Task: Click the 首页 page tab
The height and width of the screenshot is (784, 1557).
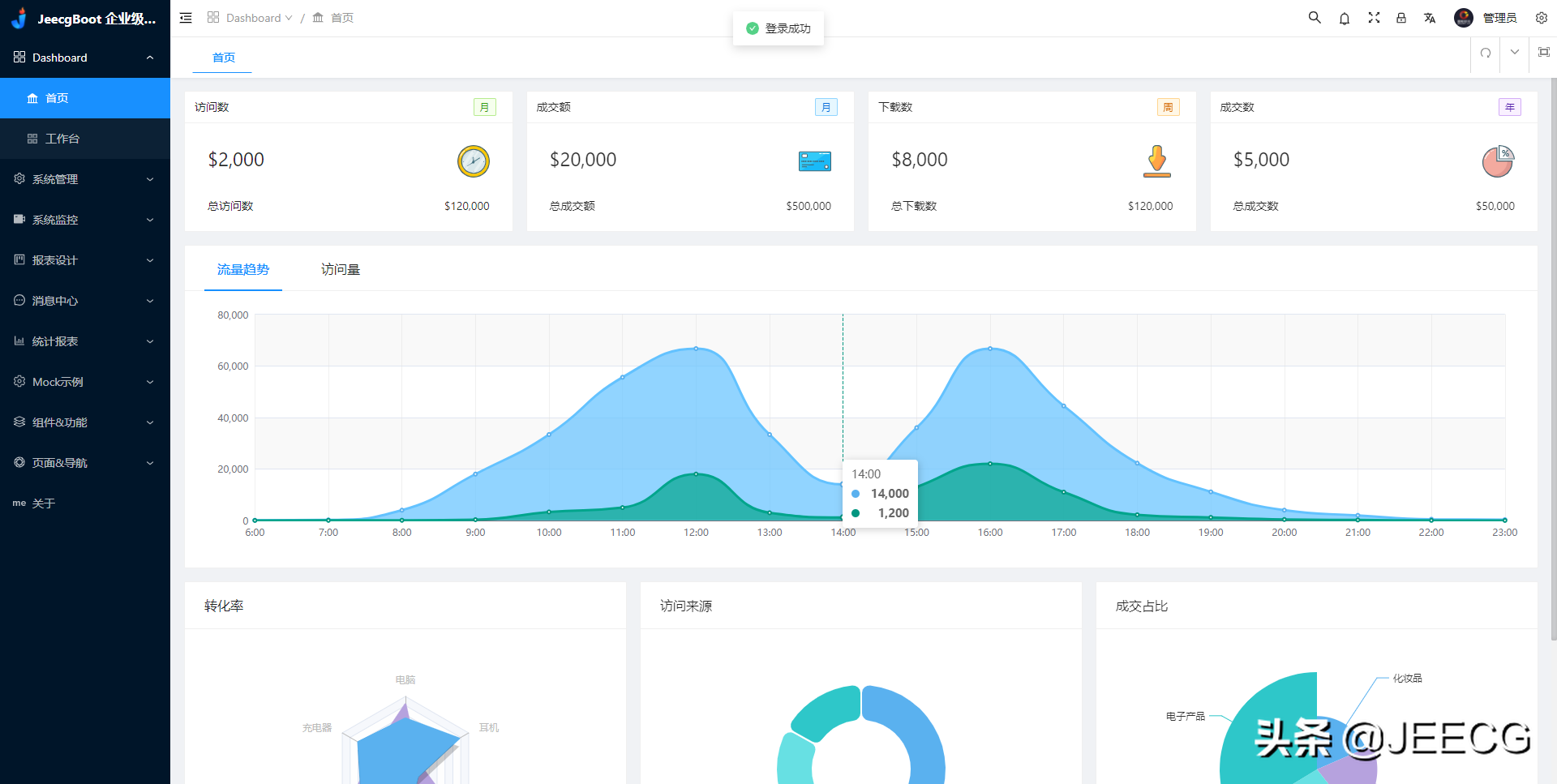Action: point(224,58)
